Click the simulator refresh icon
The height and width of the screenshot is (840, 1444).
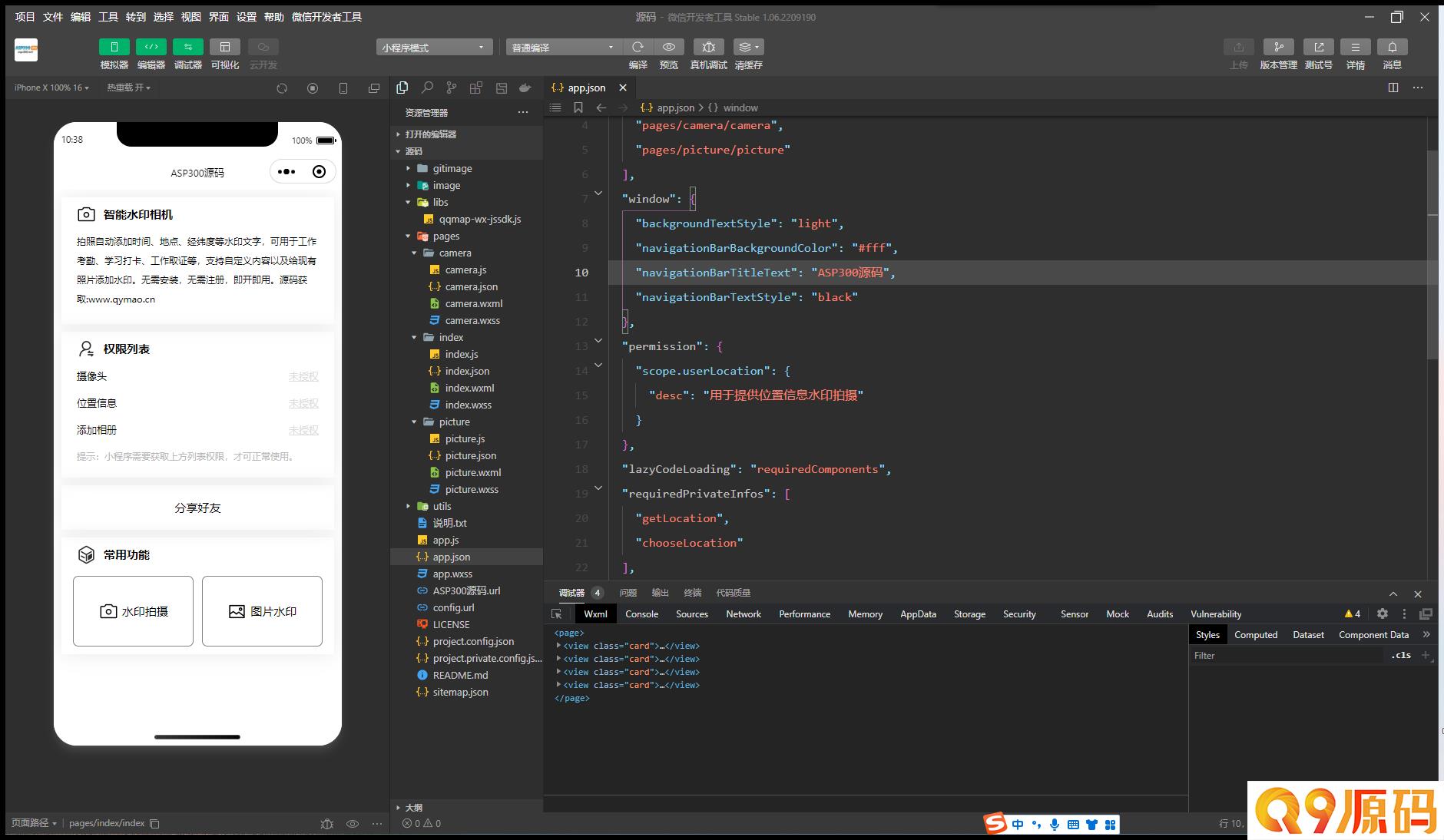pos(282,88)
